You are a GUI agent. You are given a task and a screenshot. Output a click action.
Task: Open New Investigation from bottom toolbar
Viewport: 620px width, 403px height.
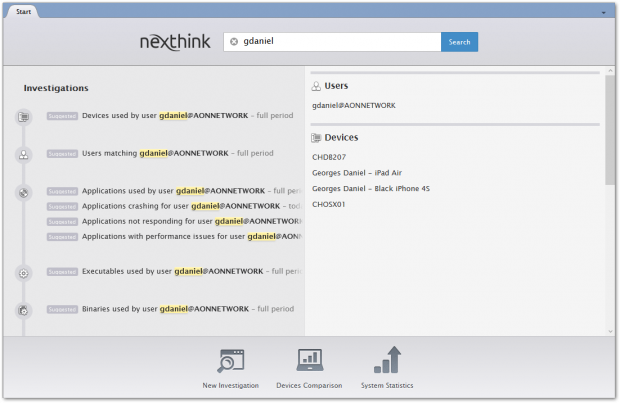[x=230, y=367]
